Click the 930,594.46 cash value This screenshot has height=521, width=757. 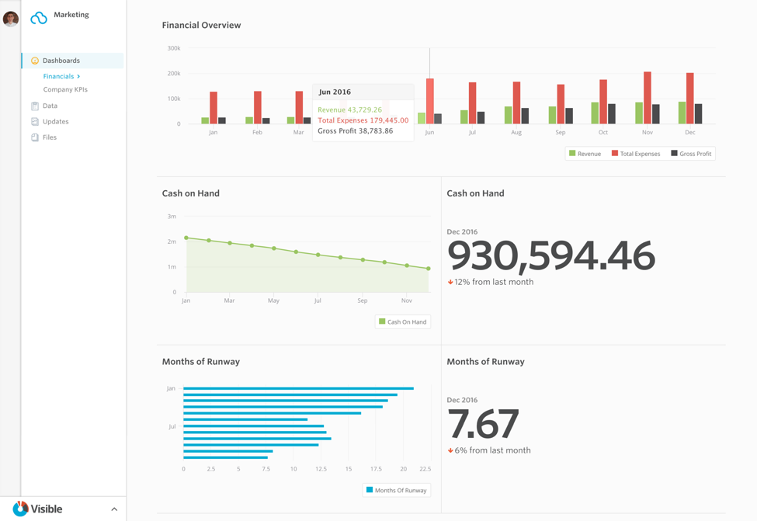coord(551,255)
